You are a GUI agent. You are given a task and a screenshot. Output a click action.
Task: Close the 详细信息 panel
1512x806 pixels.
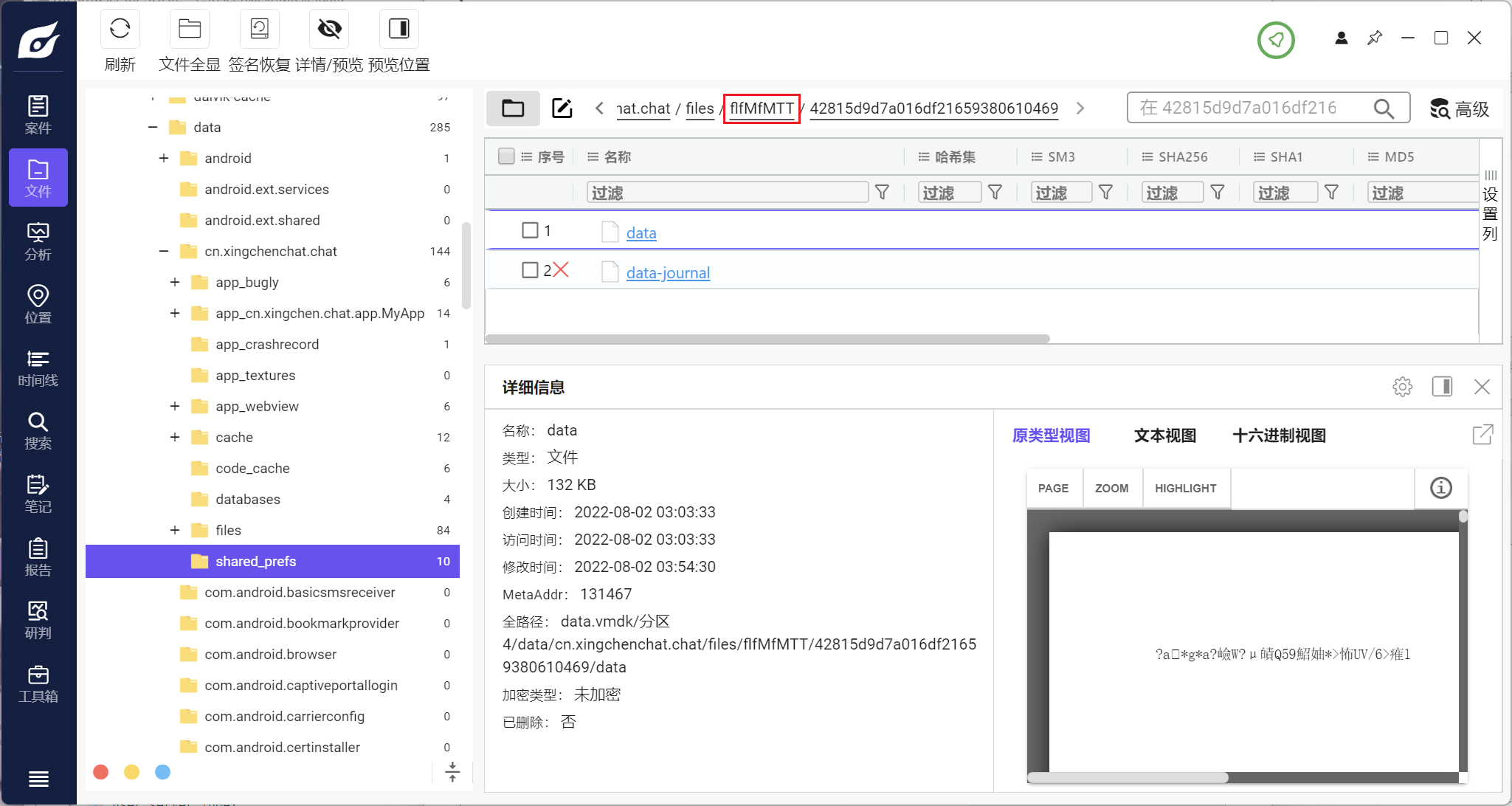[1482, 387]
